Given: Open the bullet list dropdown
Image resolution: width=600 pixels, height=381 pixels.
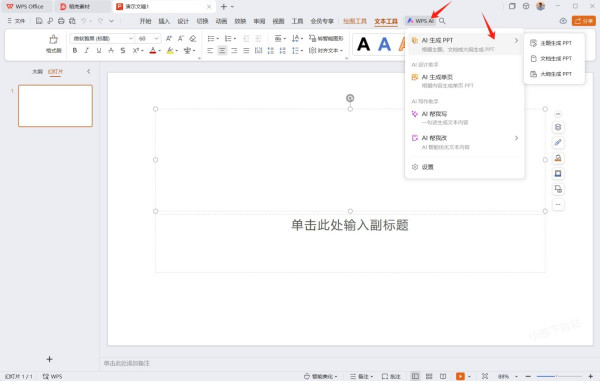Looking at the screenshot, I should [217, 38].
